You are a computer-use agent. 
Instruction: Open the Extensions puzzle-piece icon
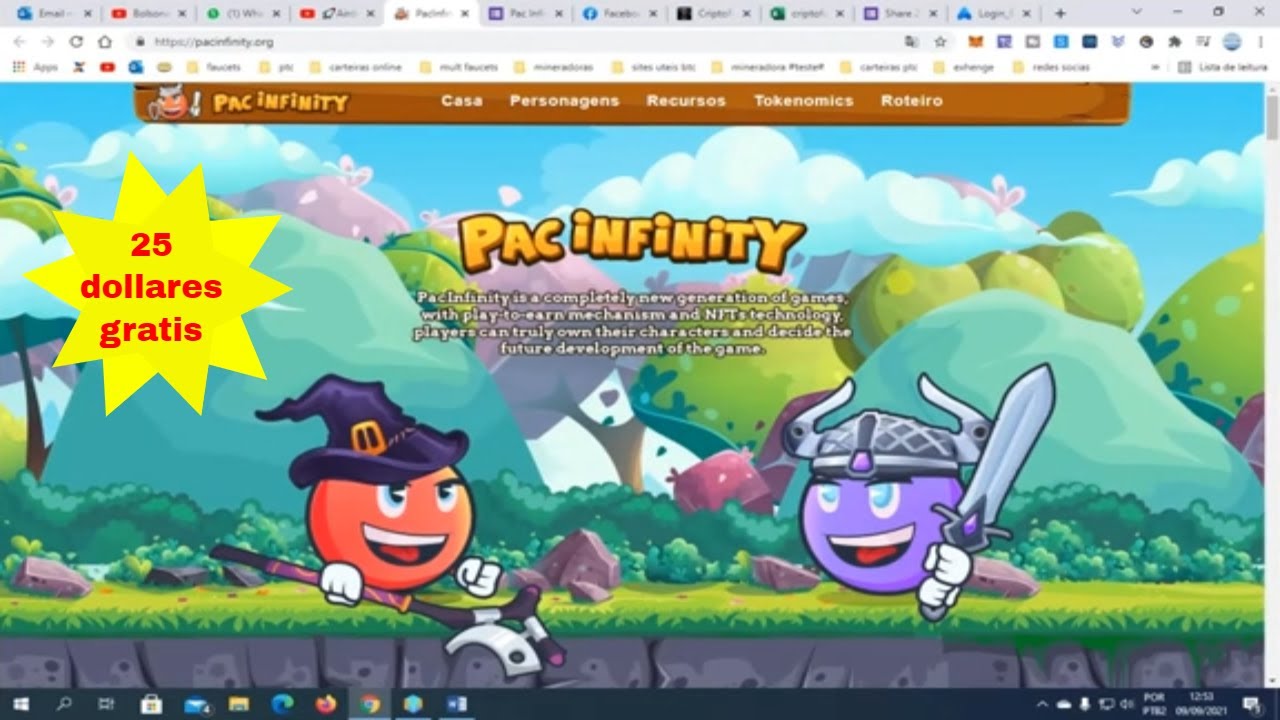tap(1175, 42)
